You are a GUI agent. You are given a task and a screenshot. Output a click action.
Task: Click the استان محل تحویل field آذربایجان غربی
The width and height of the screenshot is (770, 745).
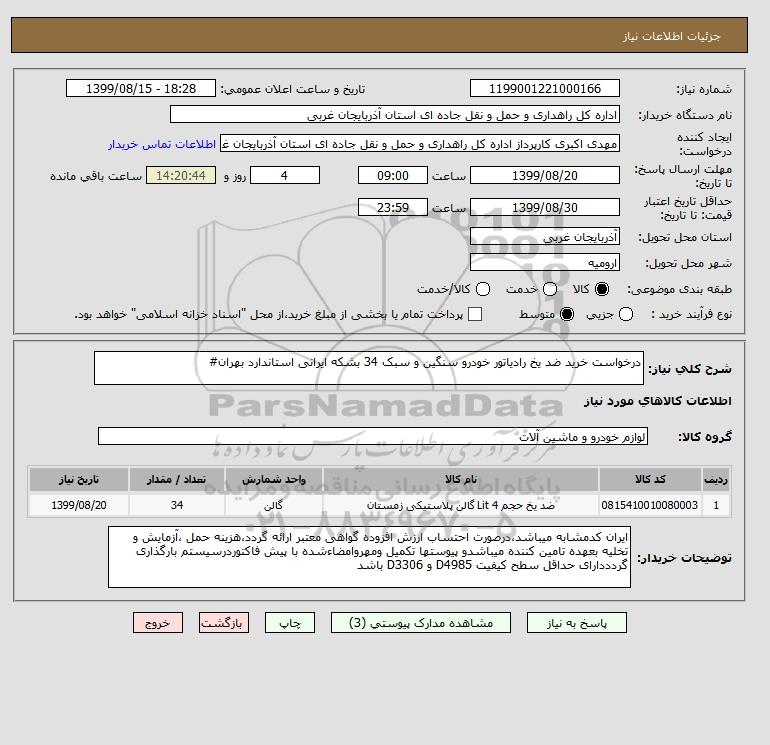click(545, 237)
